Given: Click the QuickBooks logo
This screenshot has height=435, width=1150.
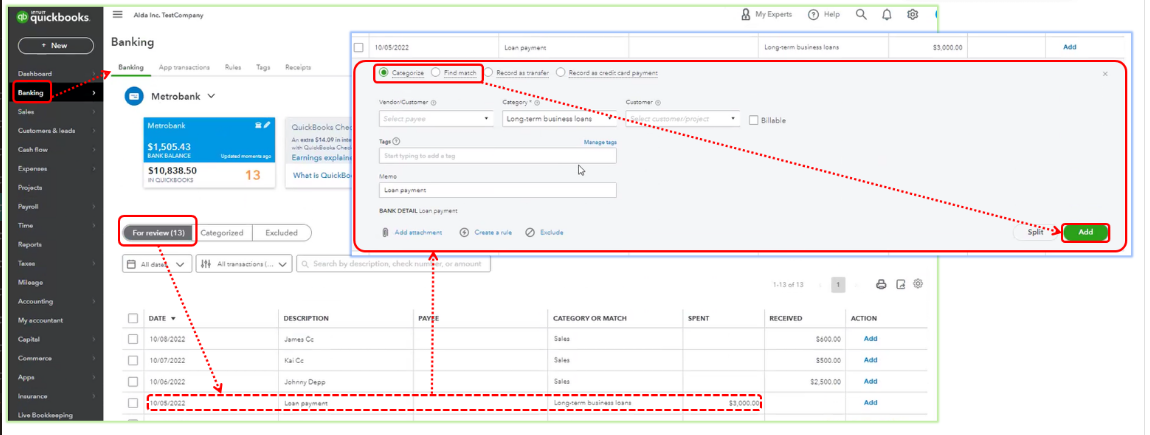Looking at the screenshot, I should pos(53,17).
